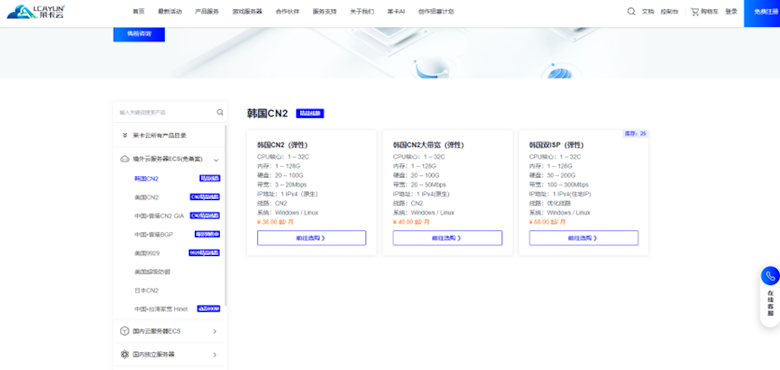Open the 游戏服务器 menu item
Image resolution: width=780 pixels, height=370 pixels.
(247, 11)
